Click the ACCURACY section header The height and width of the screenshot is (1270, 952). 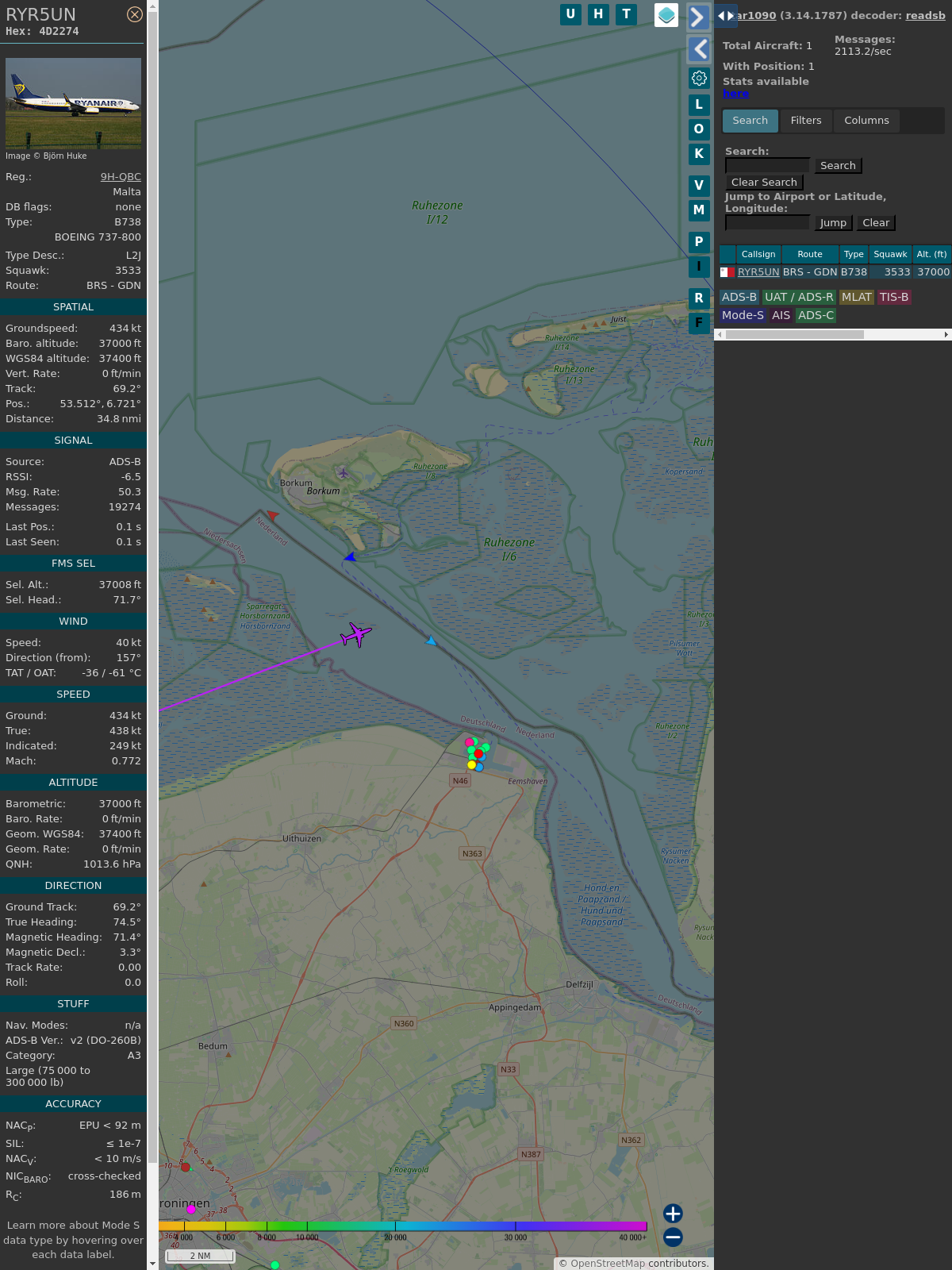point(73,1104)
